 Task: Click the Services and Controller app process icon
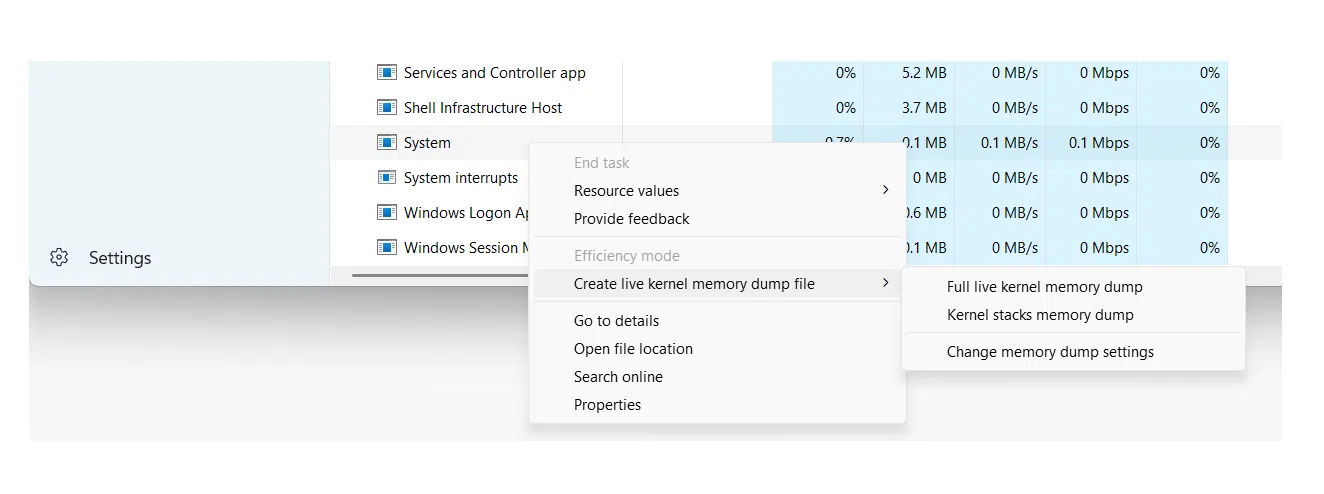[x=387, y=73]
